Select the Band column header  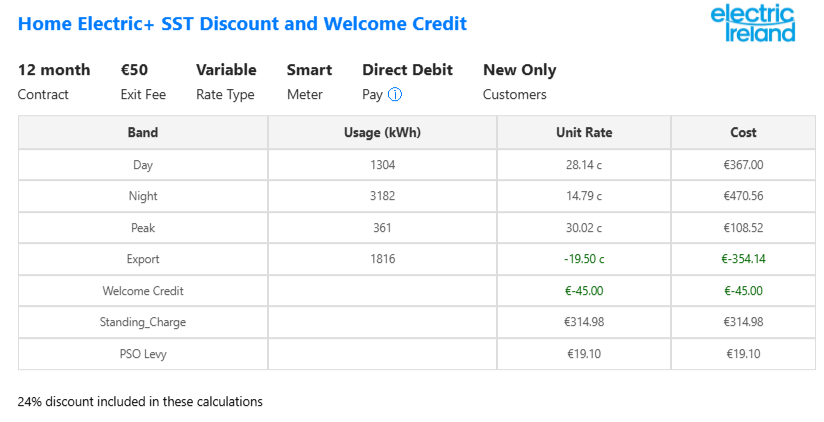[143, 132]
